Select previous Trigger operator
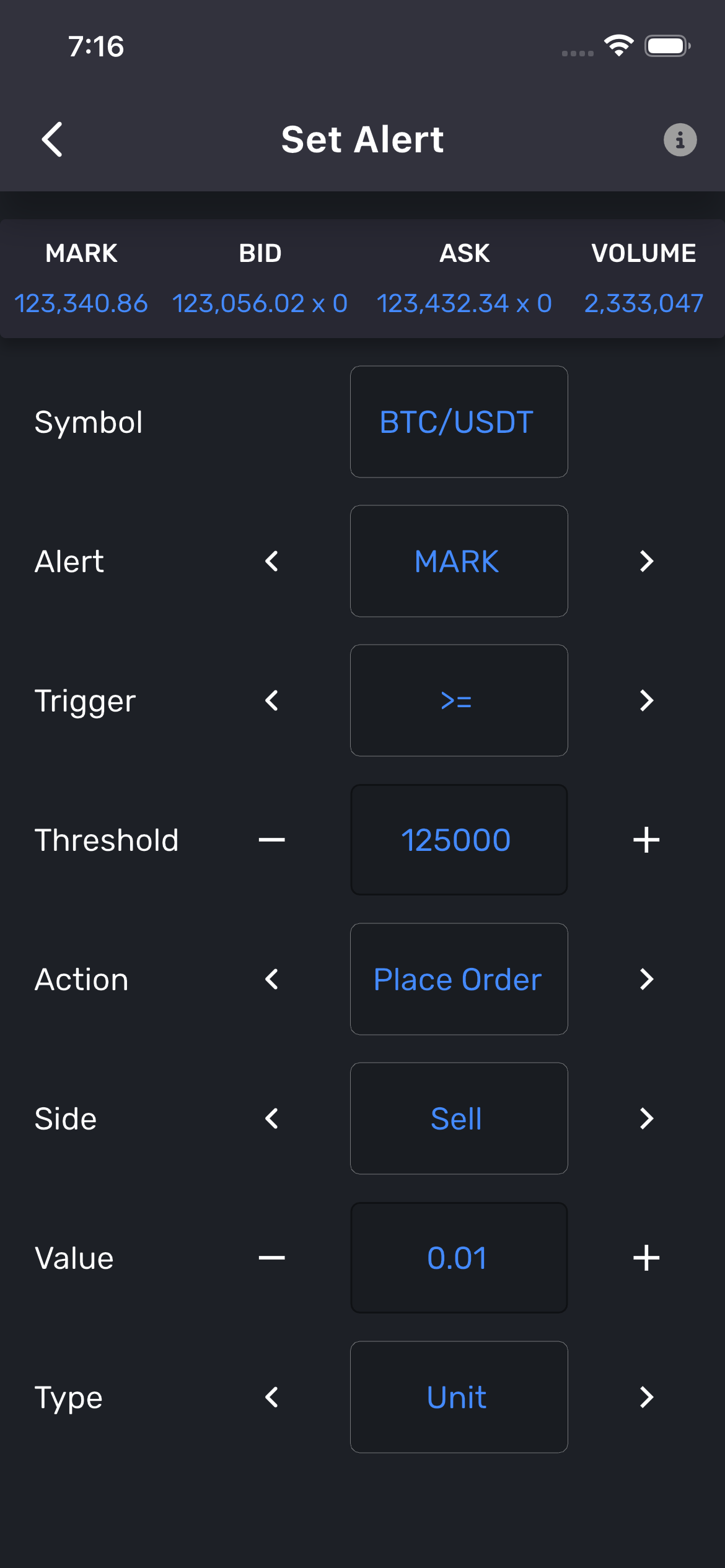 click(x=271, y=700)
